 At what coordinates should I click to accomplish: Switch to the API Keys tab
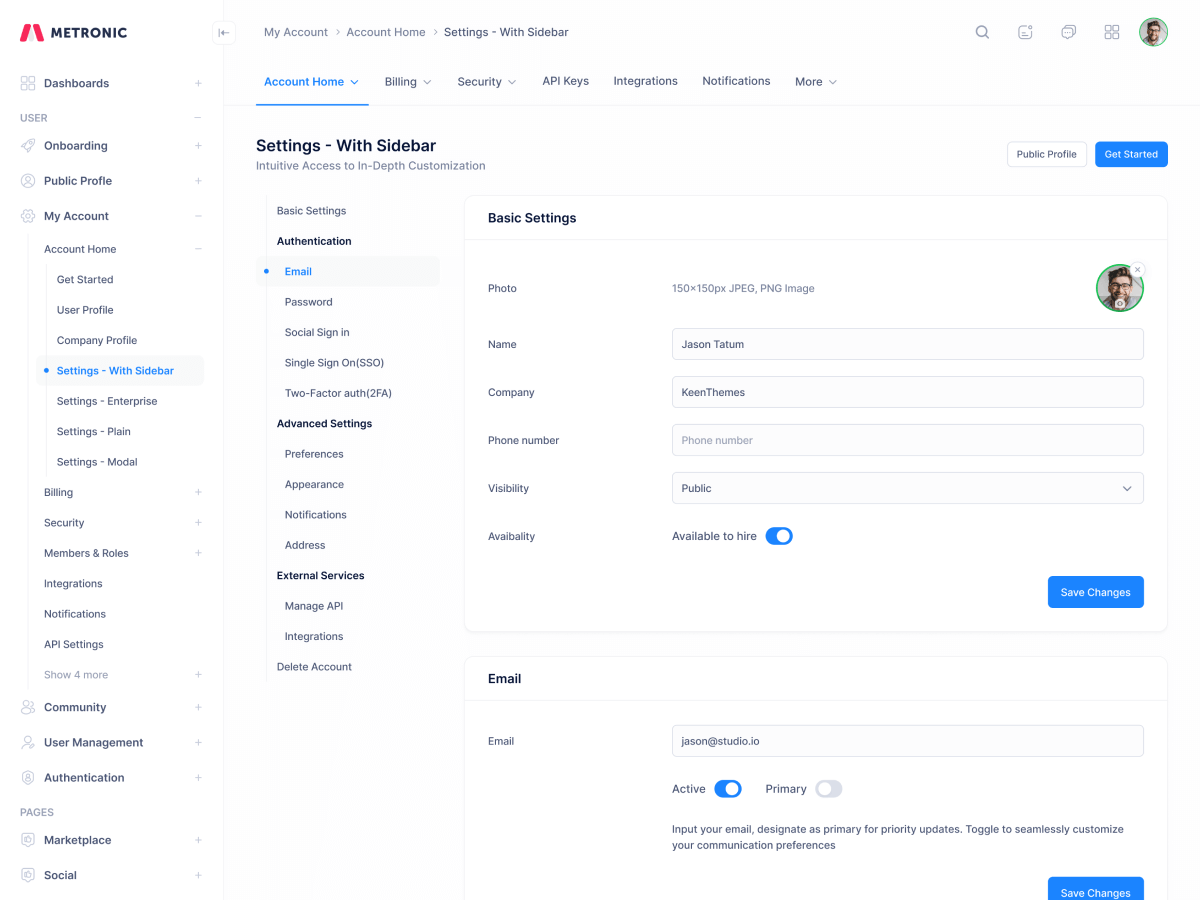(565, 80)
